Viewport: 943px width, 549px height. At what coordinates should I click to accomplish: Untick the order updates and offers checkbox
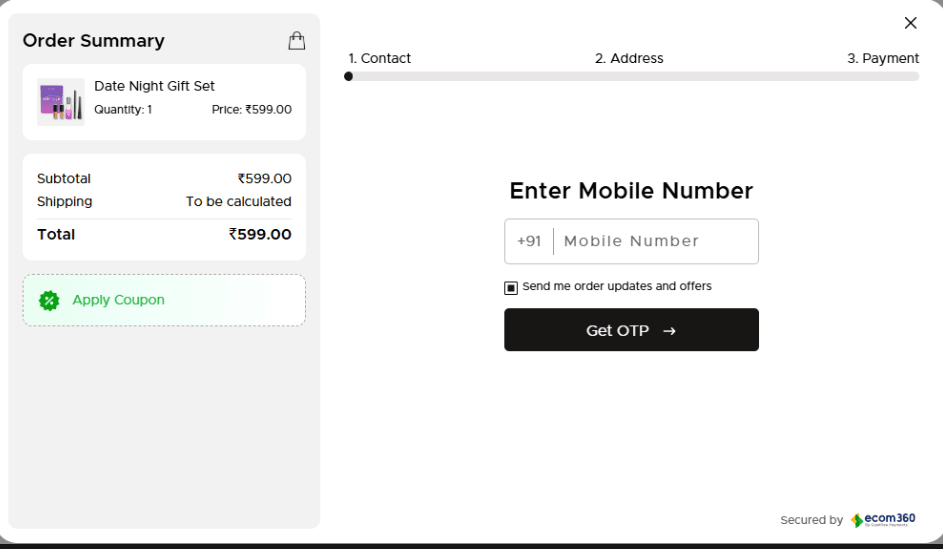511,288
